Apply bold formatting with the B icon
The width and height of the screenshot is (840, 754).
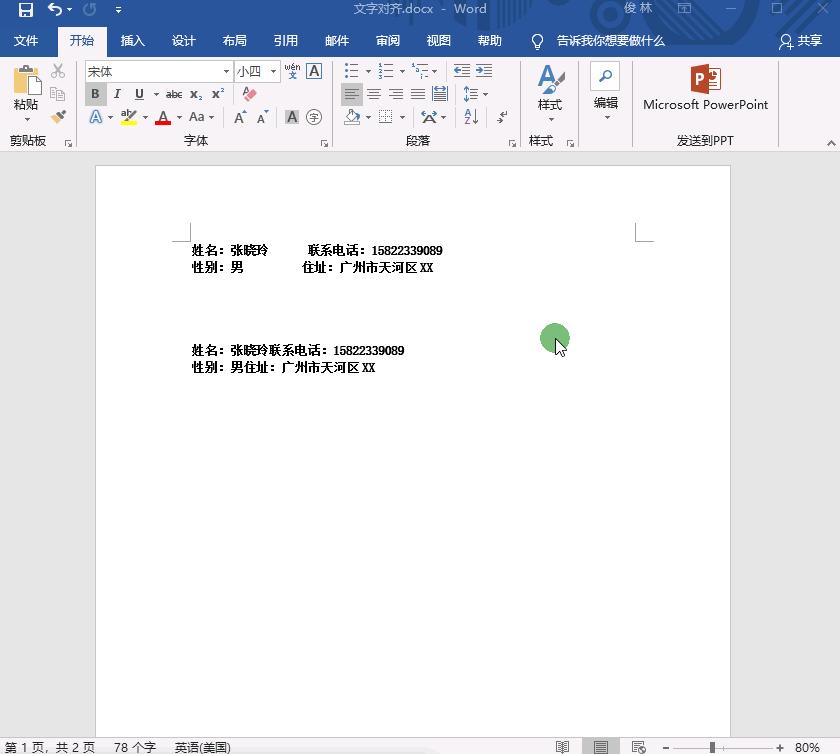(x=95, y=93)
